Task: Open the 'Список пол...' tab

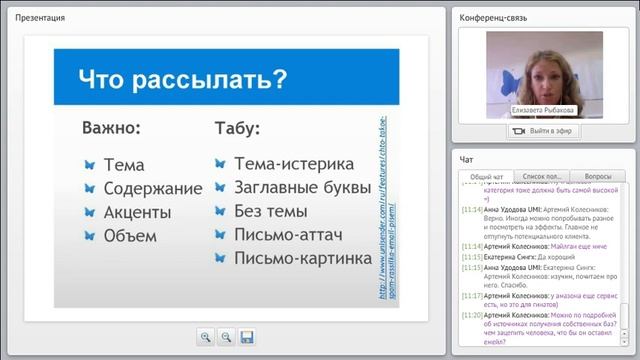Action: pyautogui.click(x=542, y=176)
